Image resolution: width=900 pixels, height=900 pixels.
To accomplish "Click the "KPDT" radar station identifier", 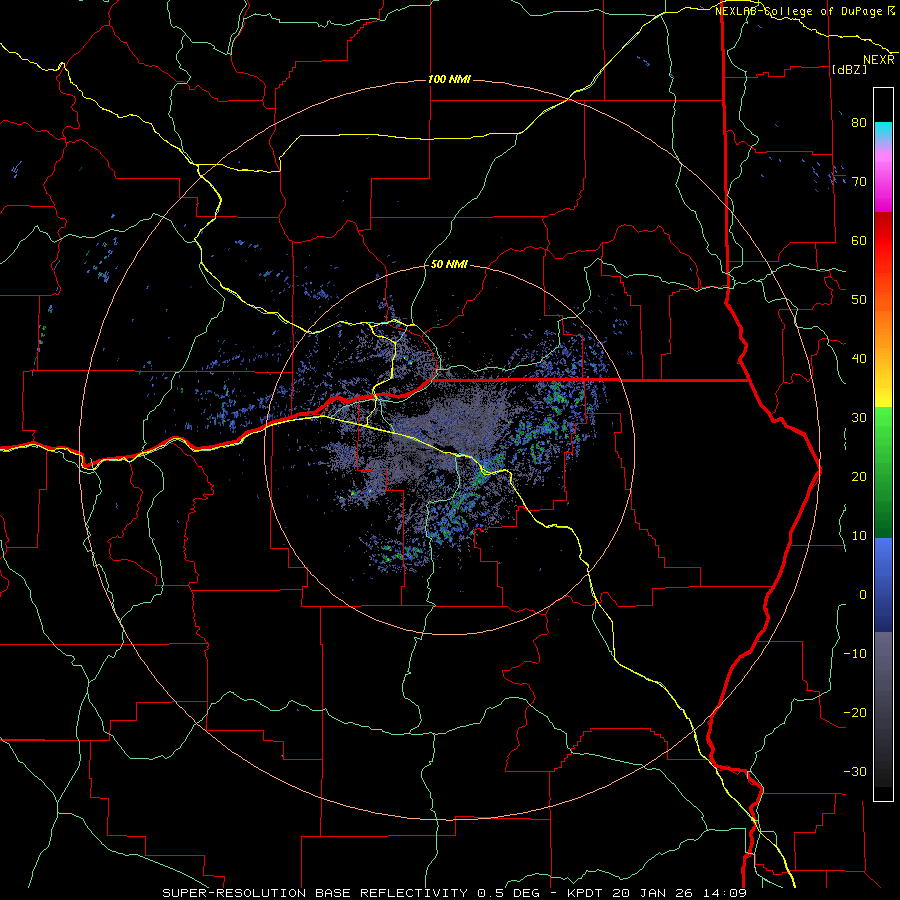I will coord(587,893).
